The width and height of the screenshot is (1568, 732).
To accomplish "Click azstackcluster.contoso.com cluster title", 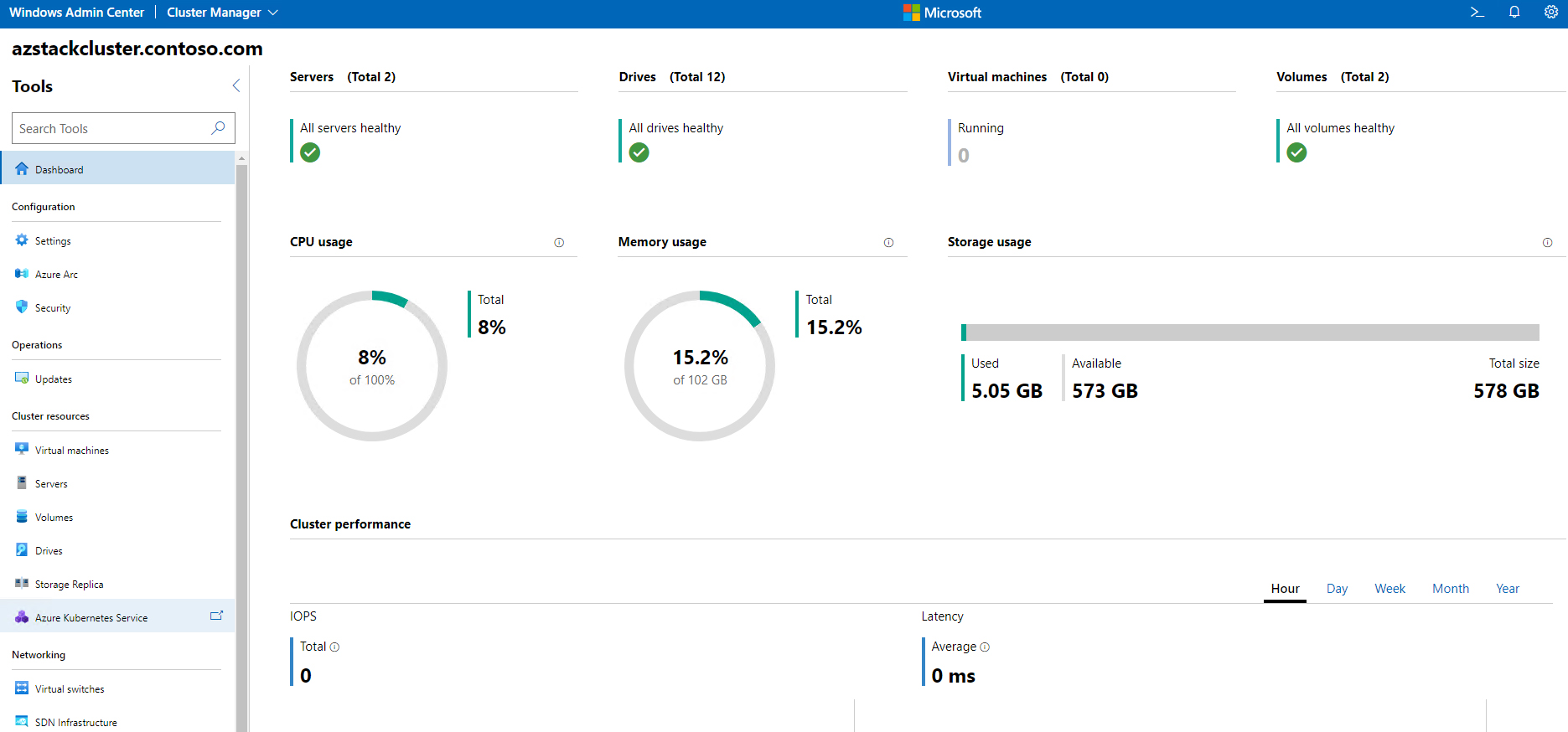I will click(137, 49).
